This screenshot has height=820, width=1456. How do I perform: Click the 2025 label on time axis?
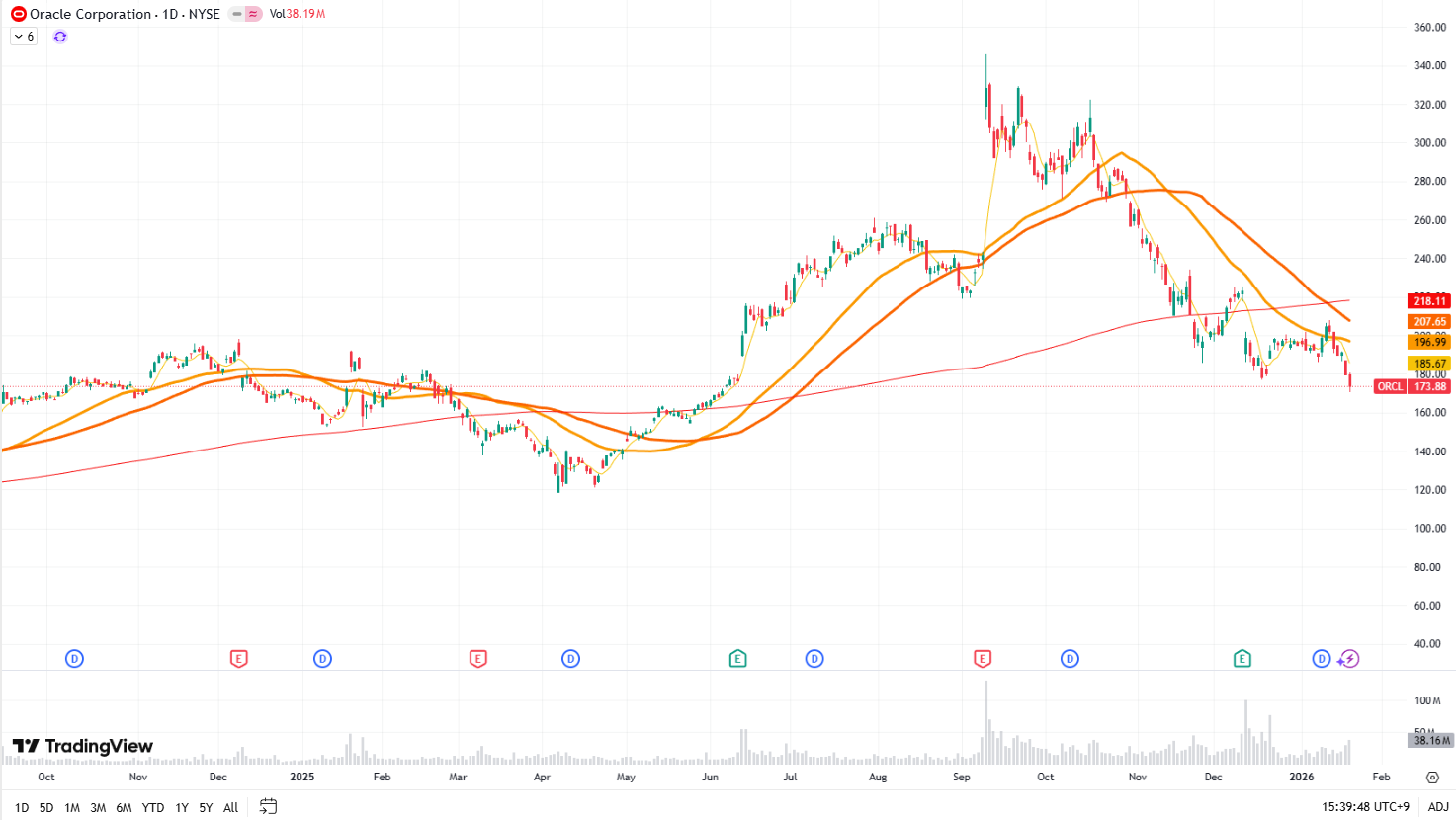302,778
